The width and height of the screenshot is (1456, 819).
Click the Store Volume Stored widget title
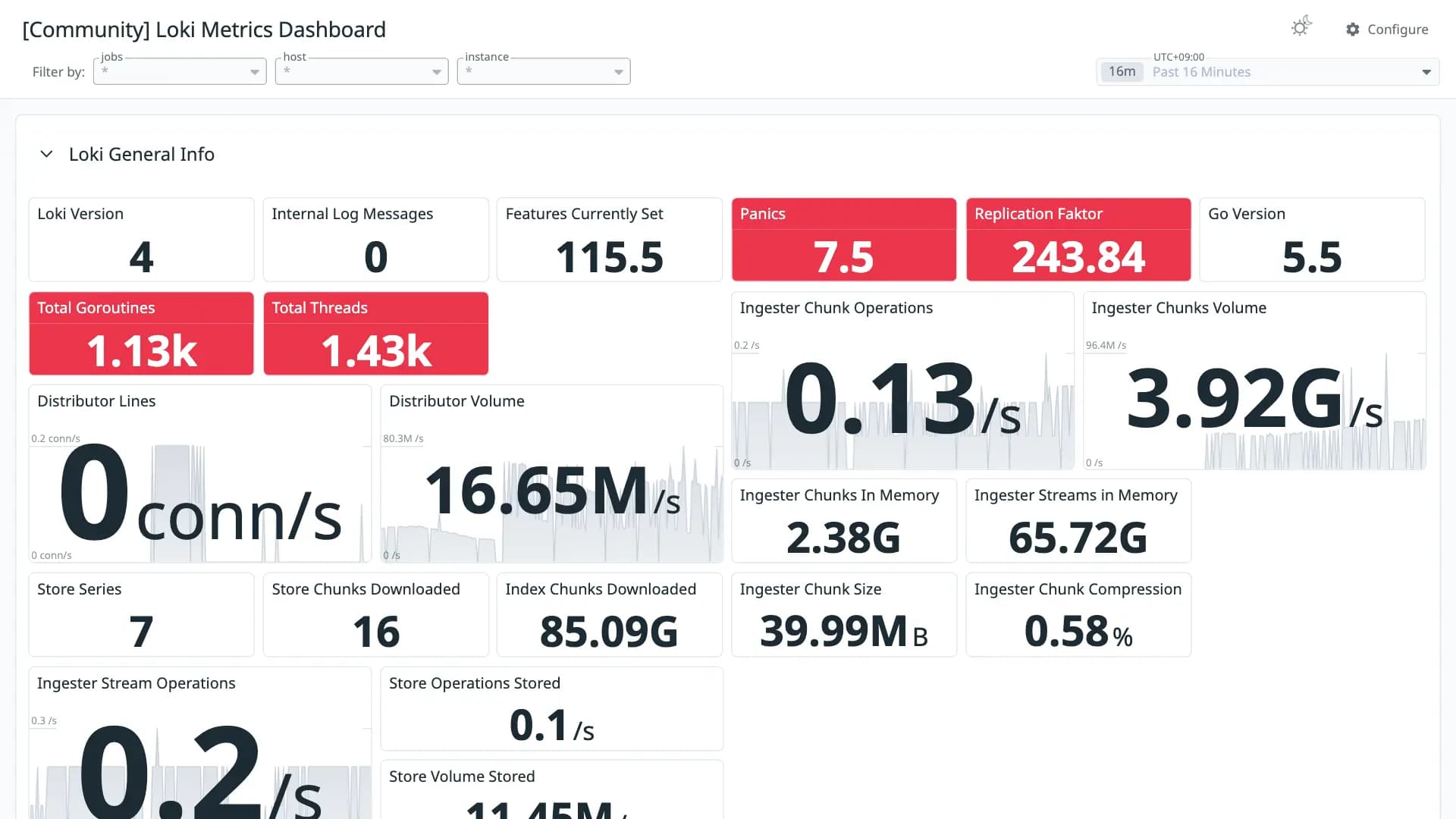coord(462,777)
